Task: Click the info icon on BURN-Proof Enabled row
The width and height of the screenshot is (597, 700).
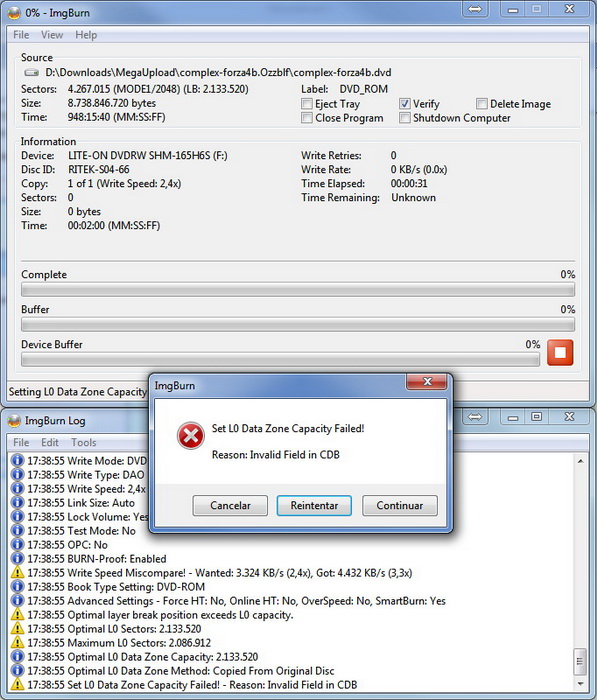Action: coord(17,558)
